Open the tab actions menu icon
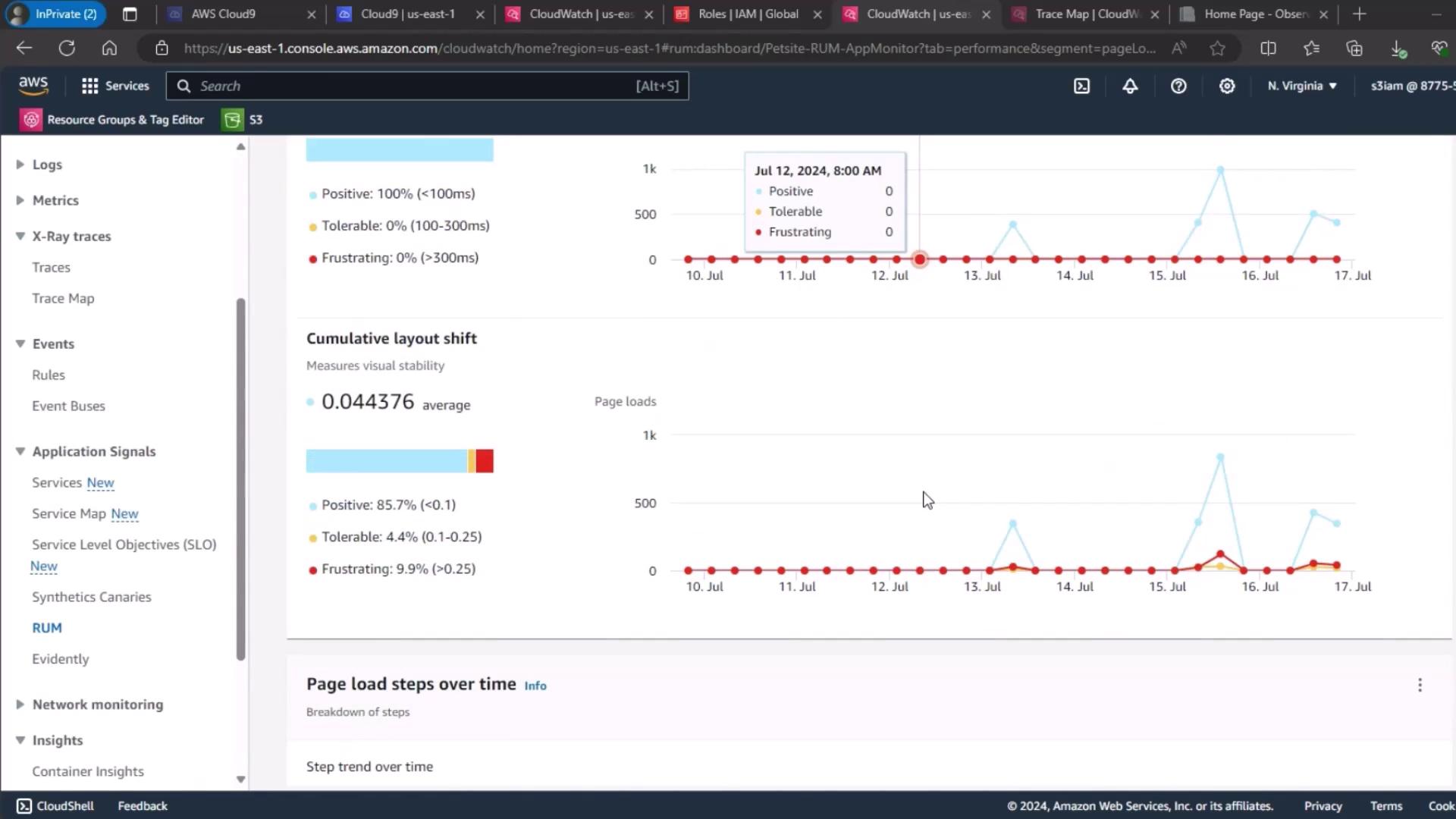The image size is (1456, 819). click(130, 14)
